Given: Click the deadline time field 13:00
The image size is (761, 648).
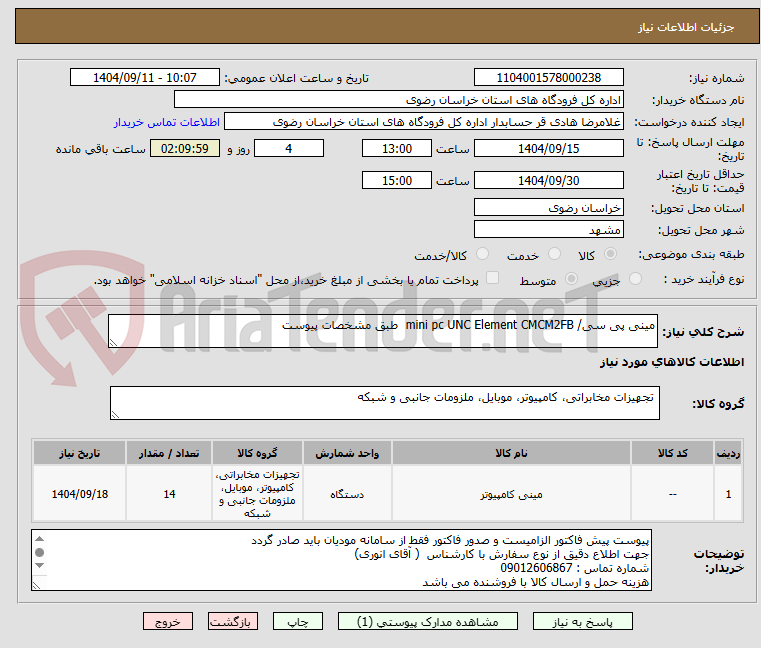Looking at the screenshot, I should 397,149.
